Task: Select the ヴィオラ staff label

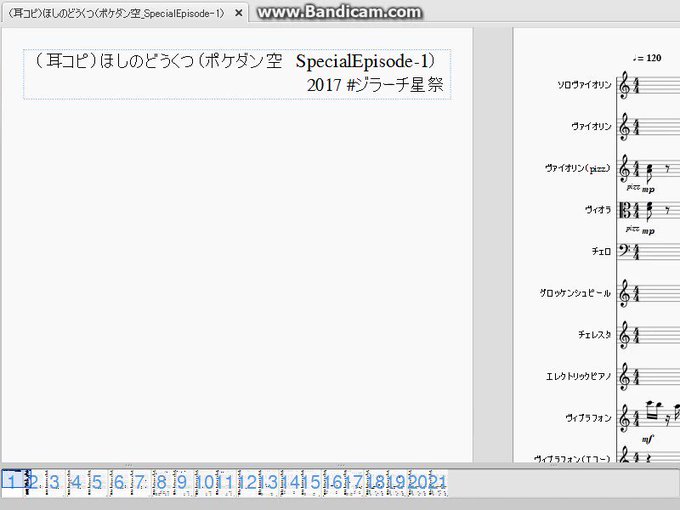Action: 598,210
